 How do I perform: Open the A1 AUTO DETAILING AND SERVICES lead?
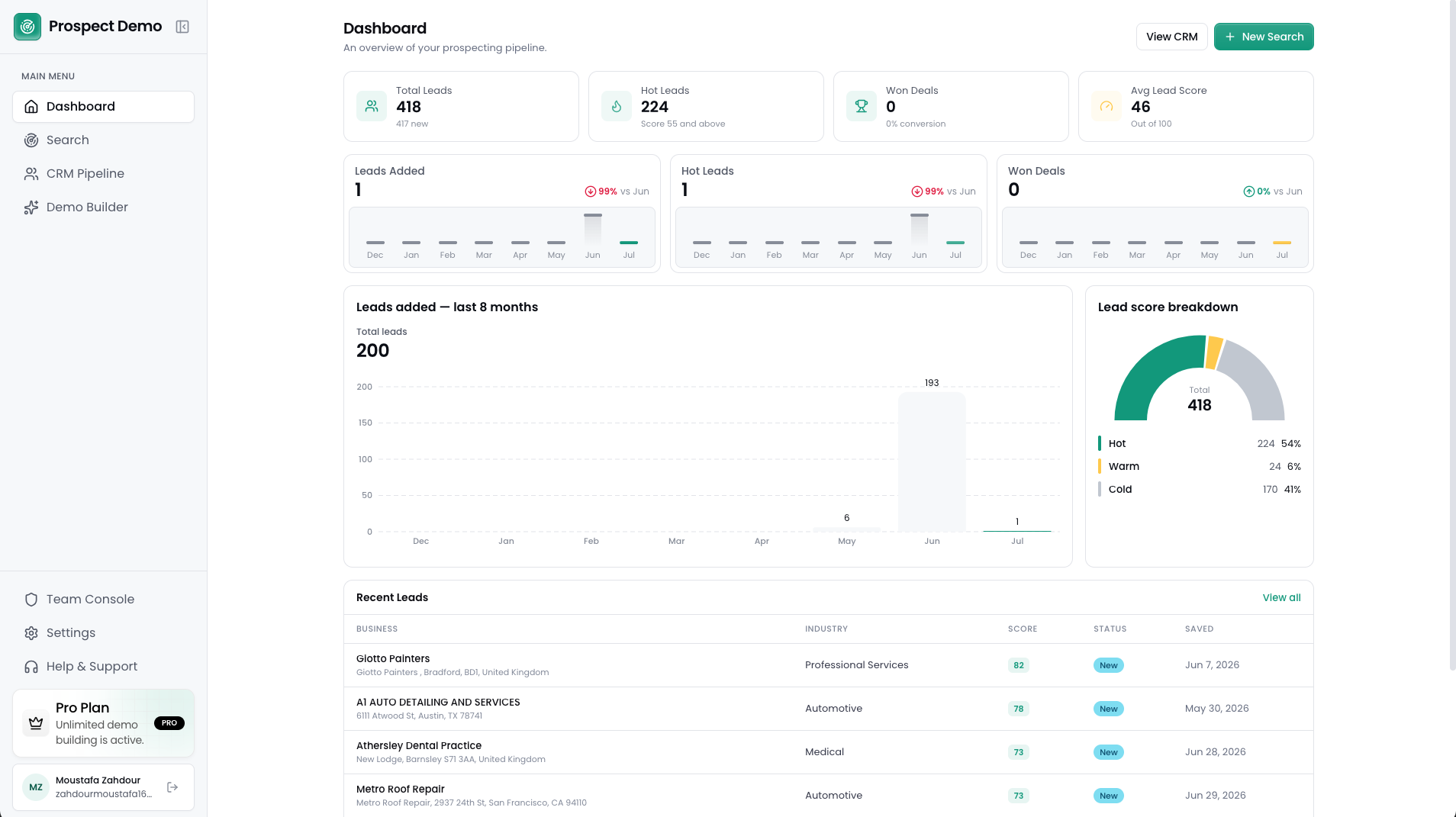pos(828,709)
